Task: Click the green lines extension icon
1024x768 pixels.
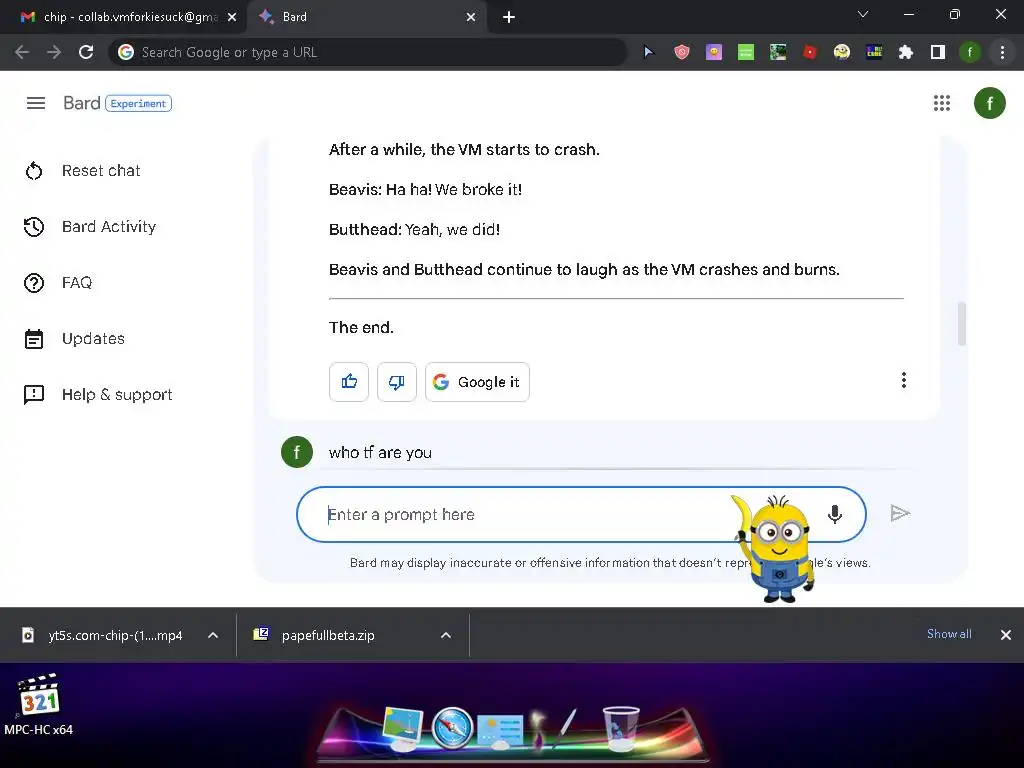Action: (x=746, y=52)
